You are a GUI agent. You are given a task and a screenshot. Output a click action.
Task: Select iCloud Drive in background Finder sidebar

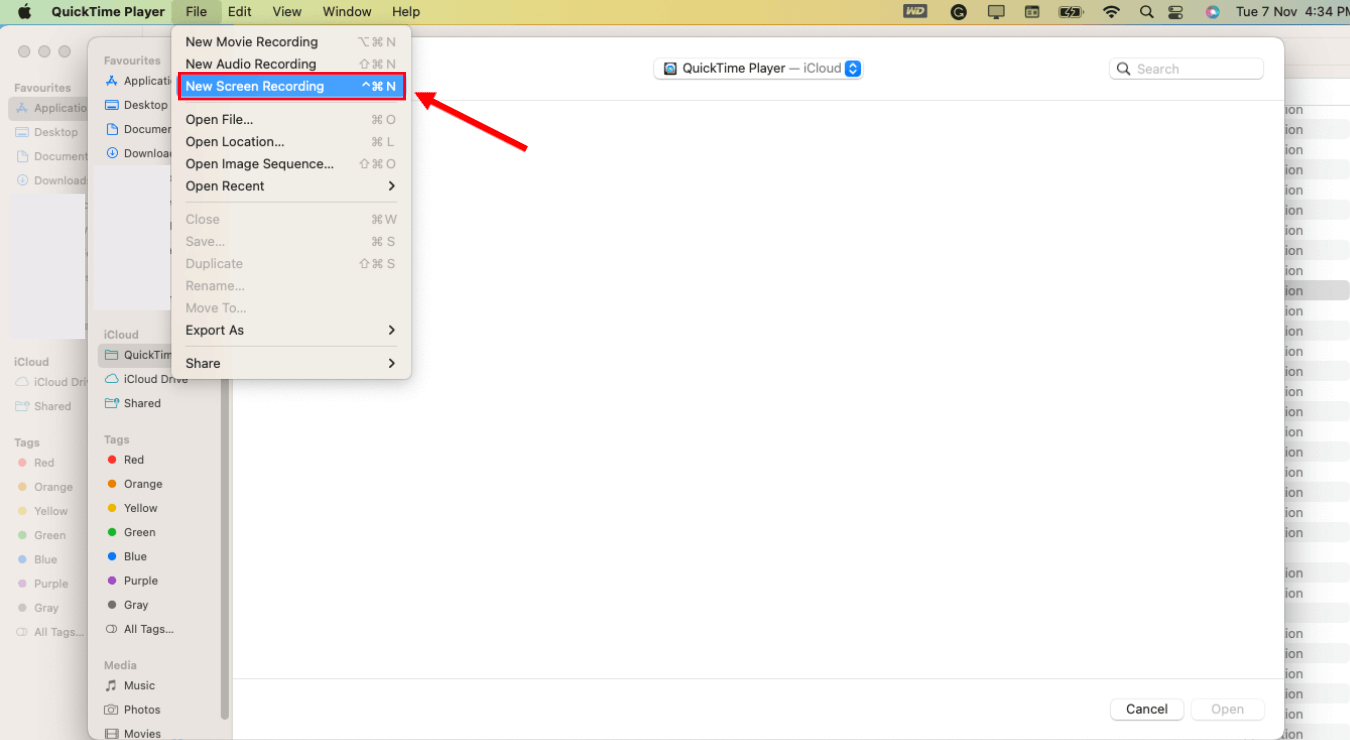coord(51,382)
